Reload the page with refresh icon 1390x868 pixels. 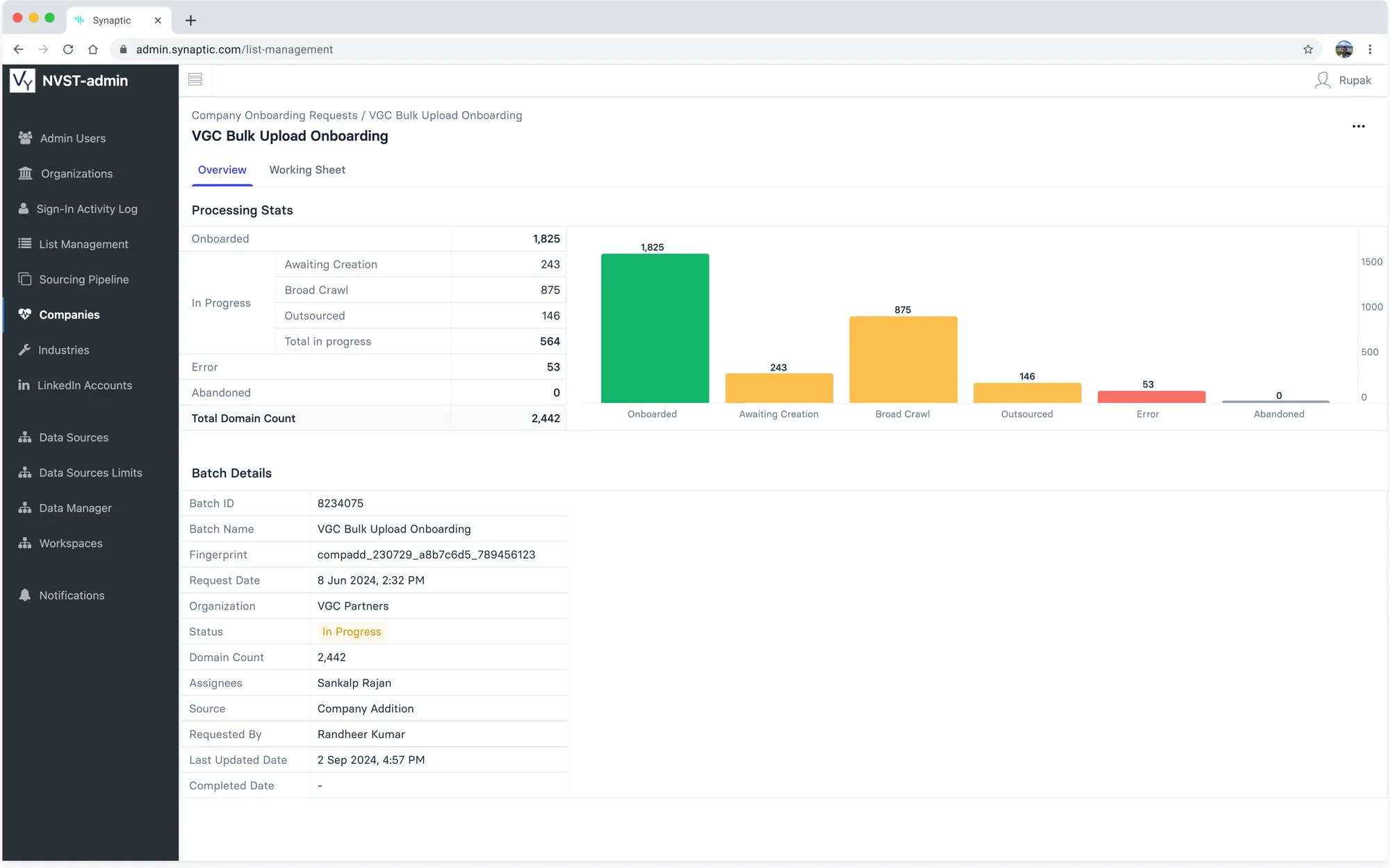tap(68, 49)
